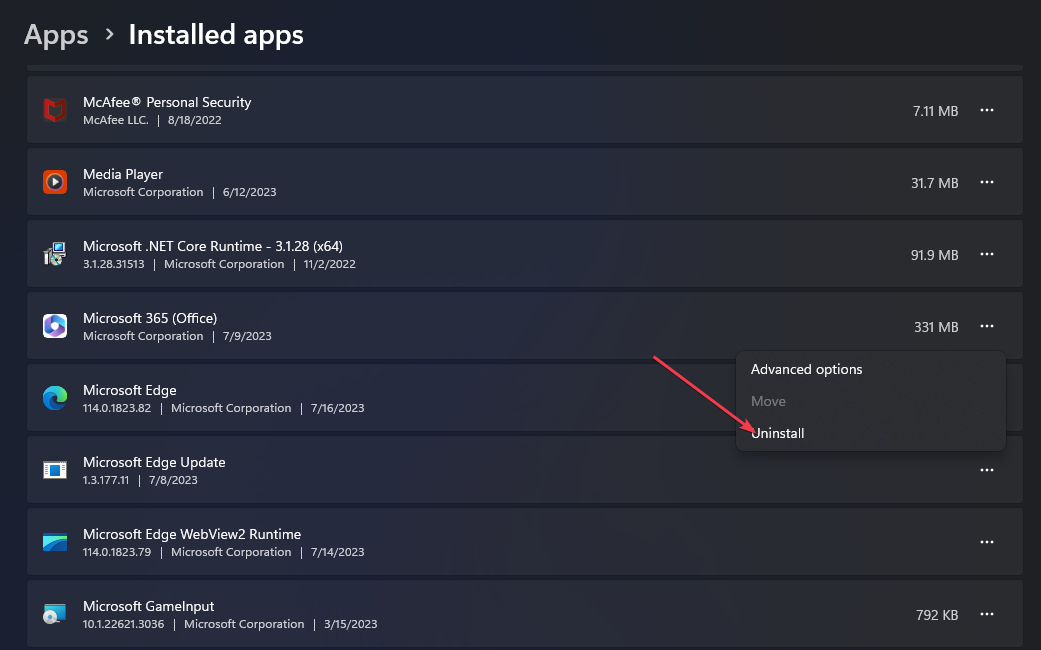Open more options for .NET Core Runtime
Viewport: 1041px width, 650px height.
tap(987, 254)
